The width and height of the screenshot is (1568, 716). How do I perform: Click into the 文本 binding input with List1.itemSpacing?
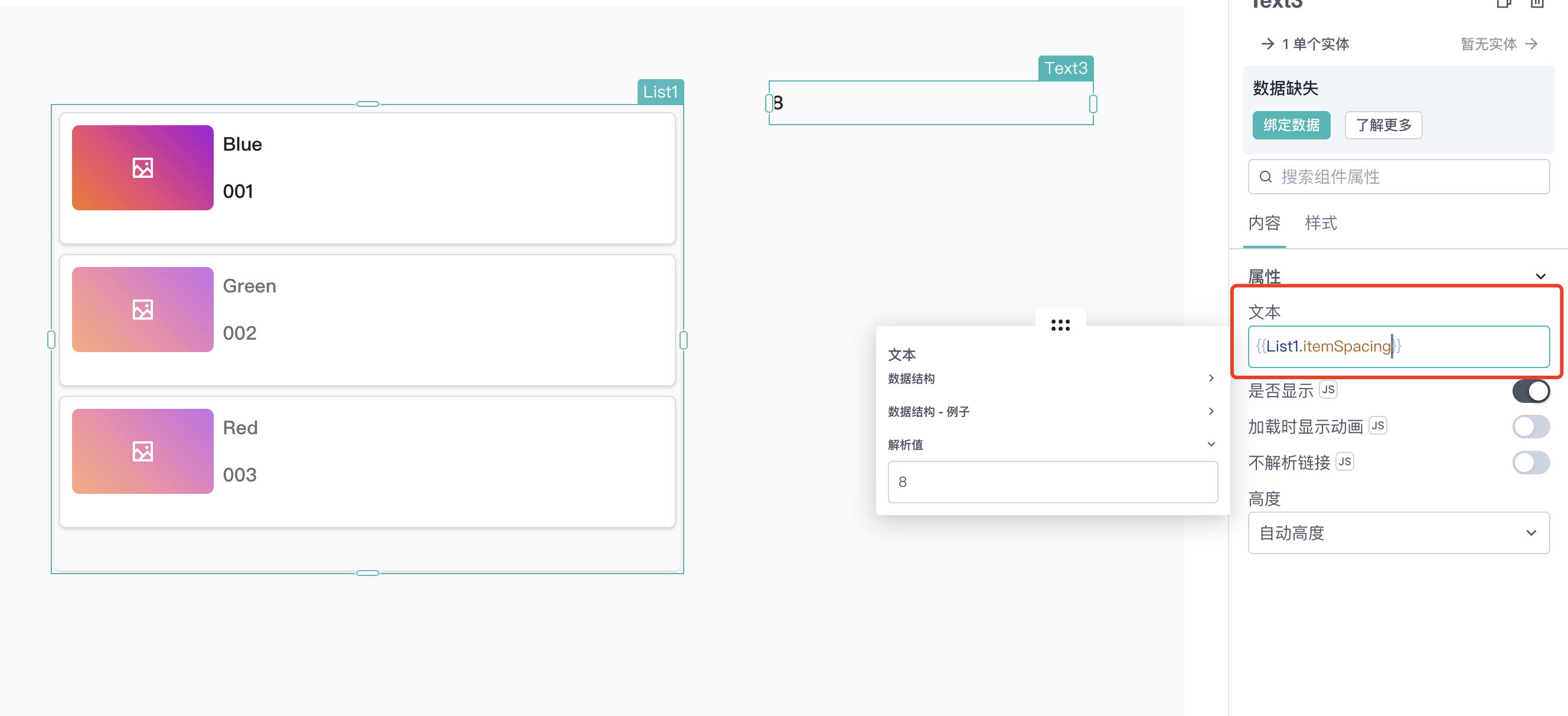(x=1399, y=347)
